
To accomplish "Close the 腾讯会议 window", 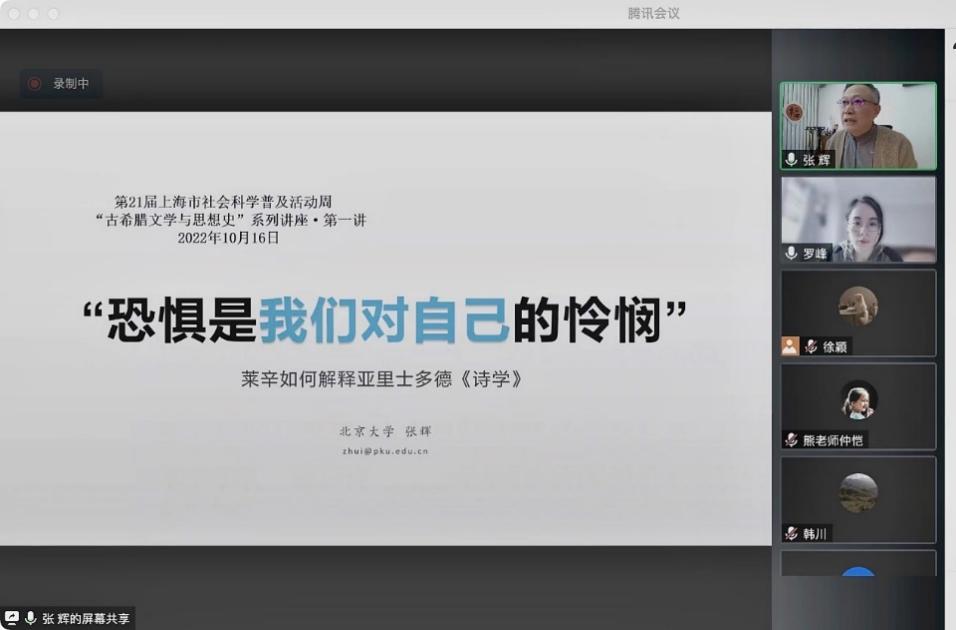I will click(x=14, y=14).
